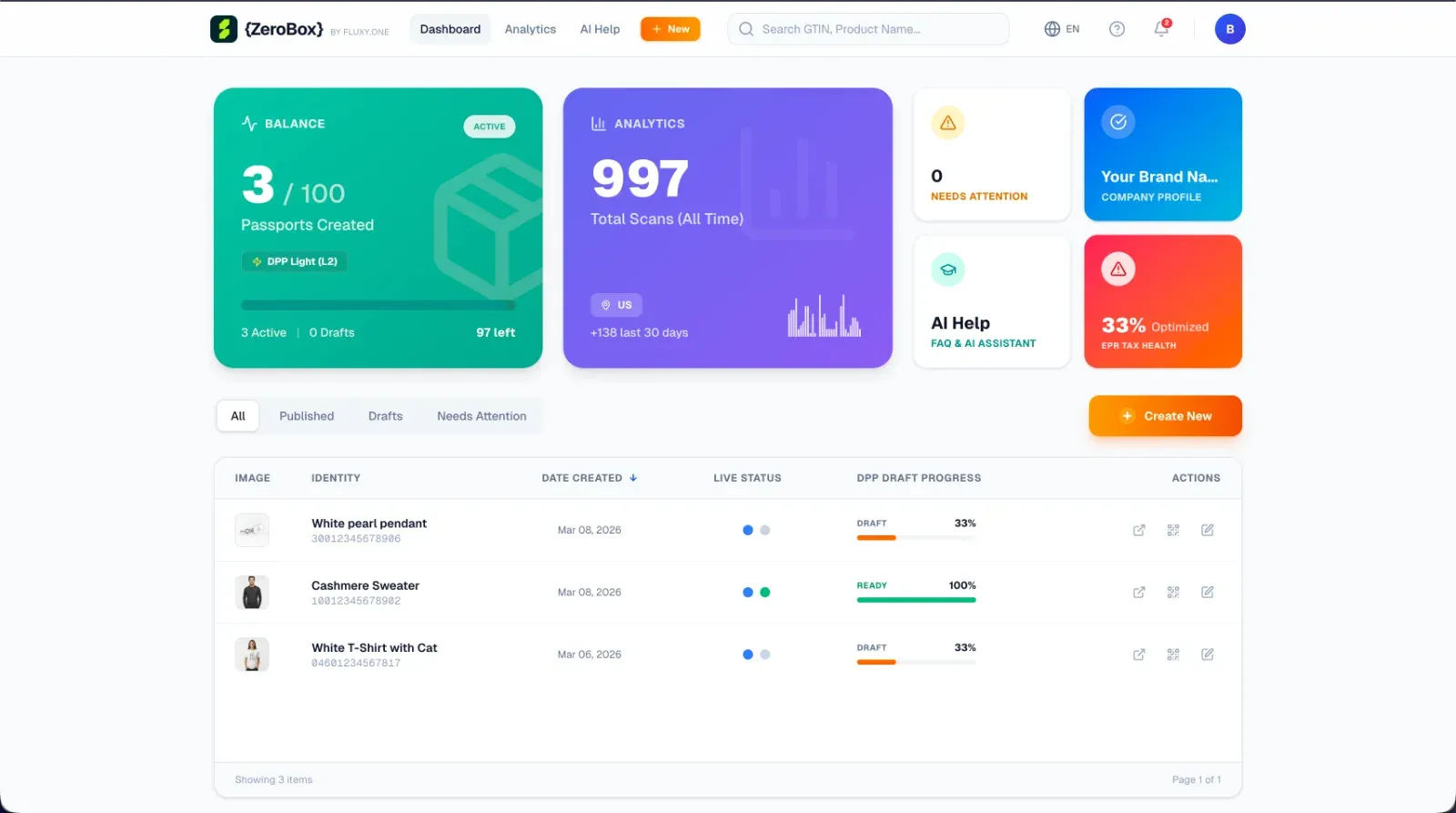
Task: Show QR code for Cashmere Sweater
Action: point(1173,592)
